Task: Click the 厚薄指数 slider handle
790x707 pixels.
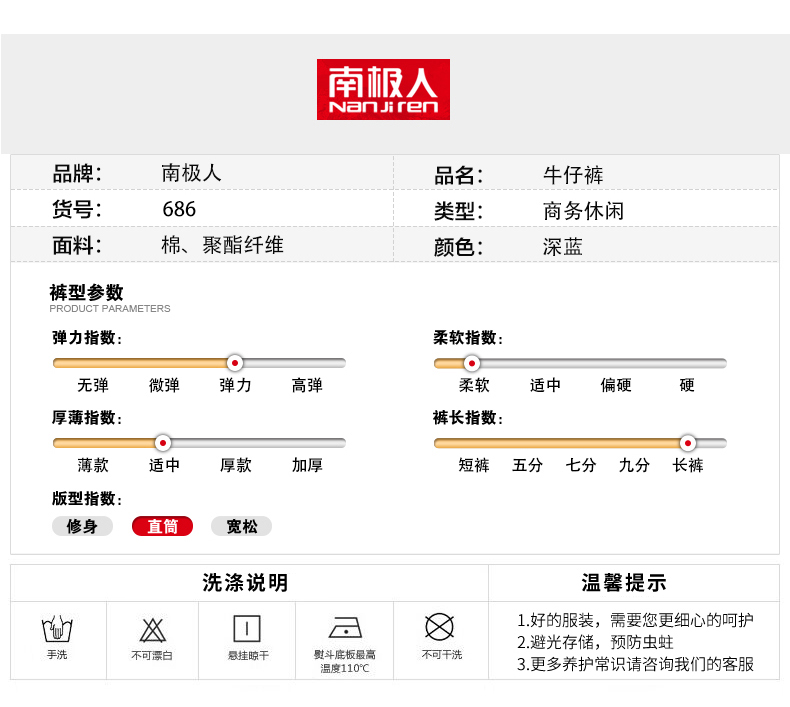Action: pyautogui.click(x=163, y=443)
